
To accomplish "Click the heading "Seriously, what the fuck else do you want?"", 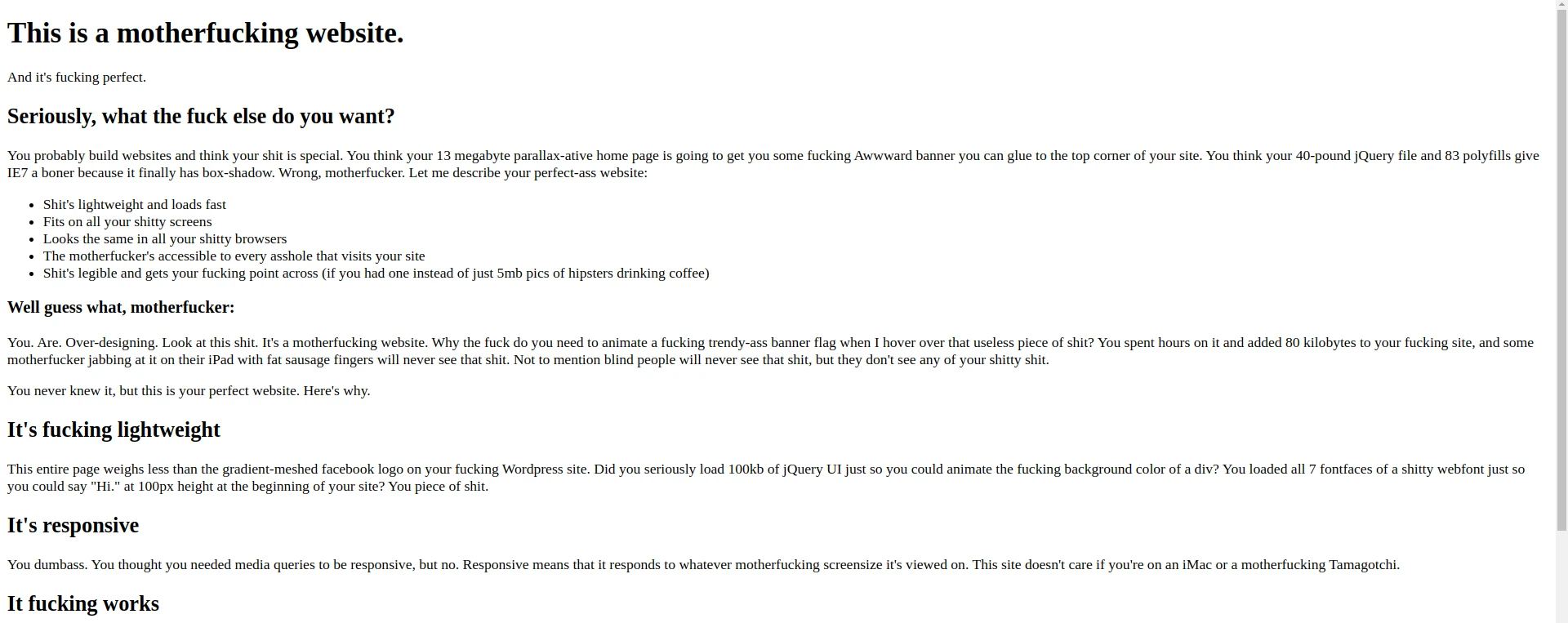I will tap(201, 117).
